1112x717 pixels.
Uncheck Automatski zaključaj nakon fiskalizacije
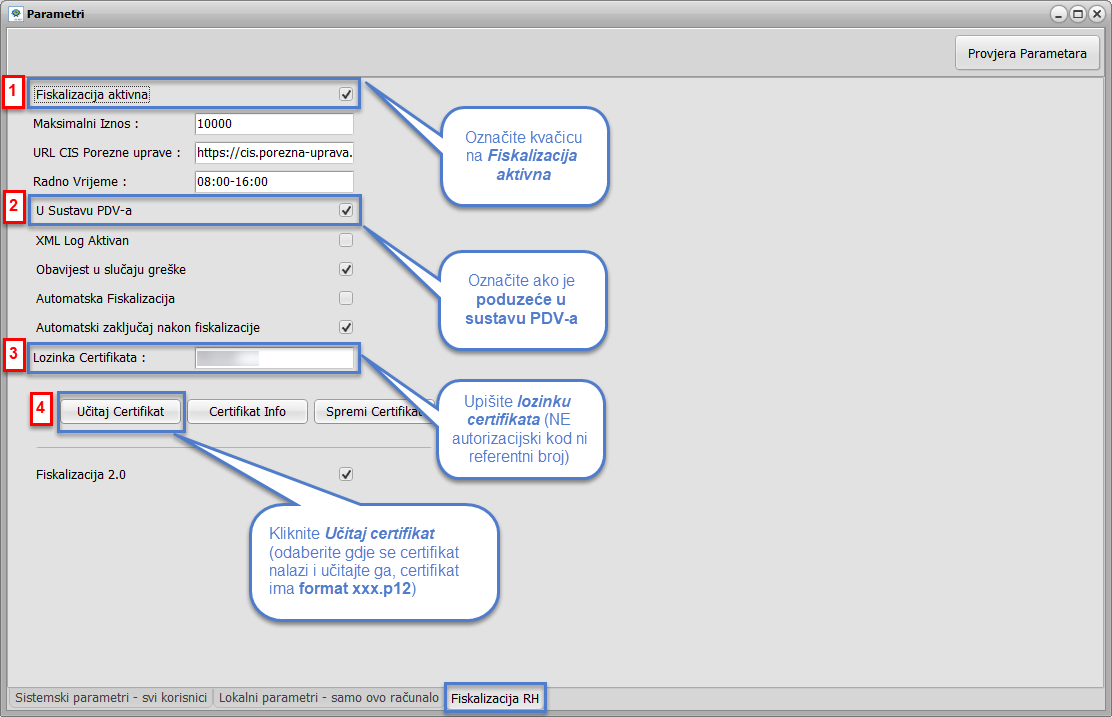[346, 327]
